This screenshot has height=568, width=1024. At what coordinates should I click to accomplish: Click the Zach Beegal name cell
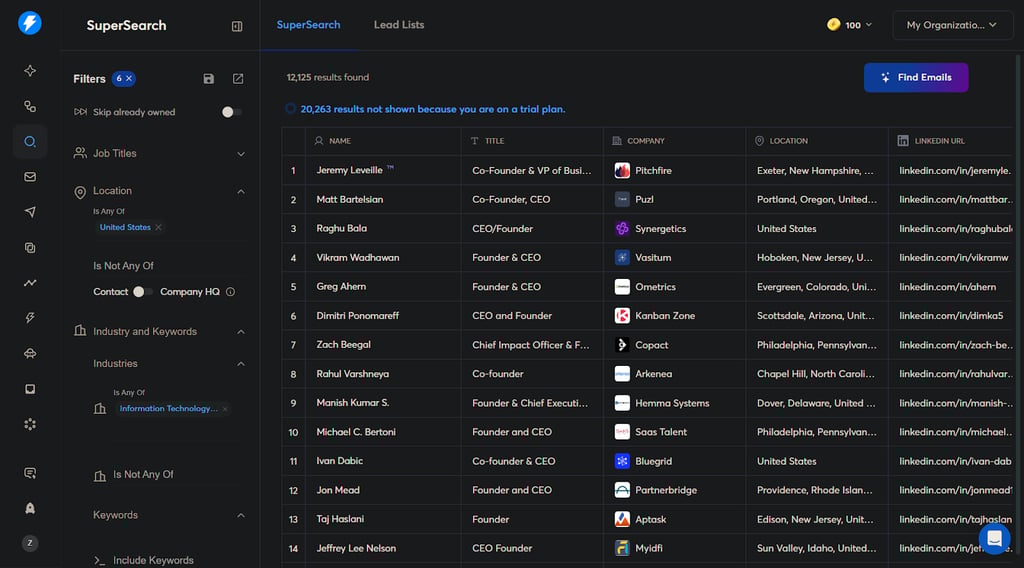click(344, 345)
